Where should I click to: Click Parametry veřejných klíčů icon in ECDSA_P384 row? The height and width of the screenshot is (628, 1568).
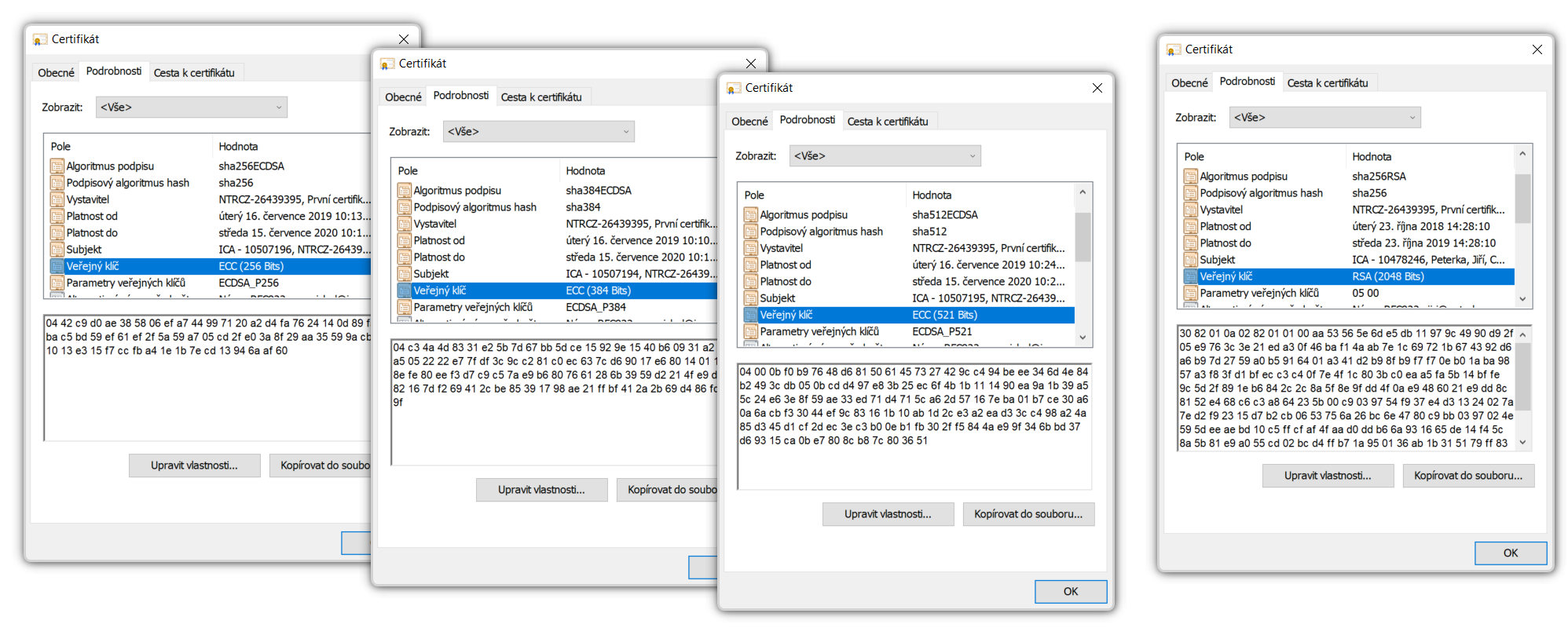tap(404, 307)
